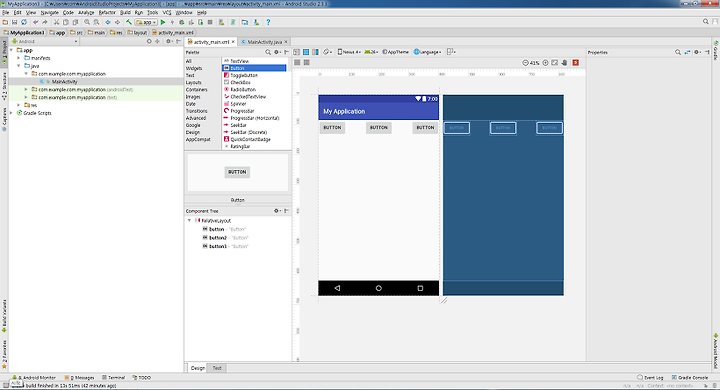The image size is (720, 390).
Task: Toggle pan mode hand icon
Action: point(564,62)
